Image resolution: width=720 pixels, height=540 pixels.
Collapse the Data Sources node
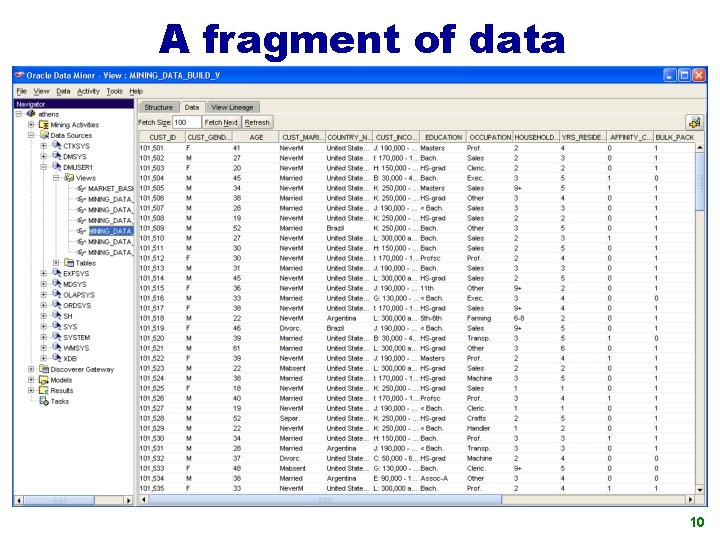coord(31,135)
